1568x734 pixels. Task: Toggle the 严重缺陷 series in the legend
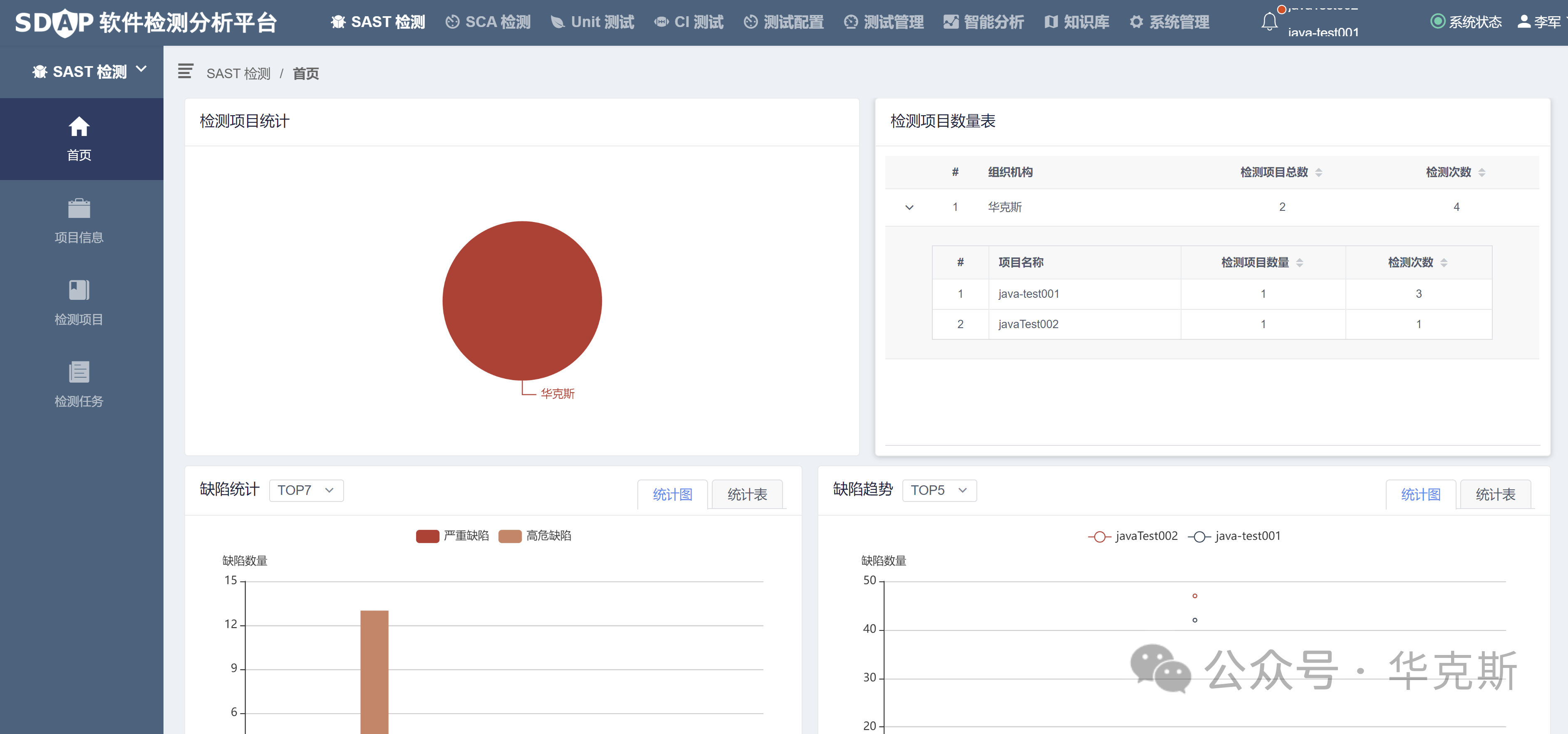pyautogui.click(x=453, y=536)
